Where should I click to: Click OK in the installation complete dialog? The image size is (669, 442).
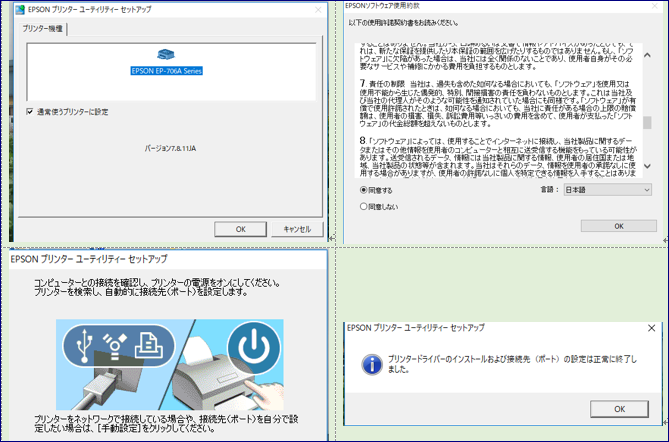(620, 409)
